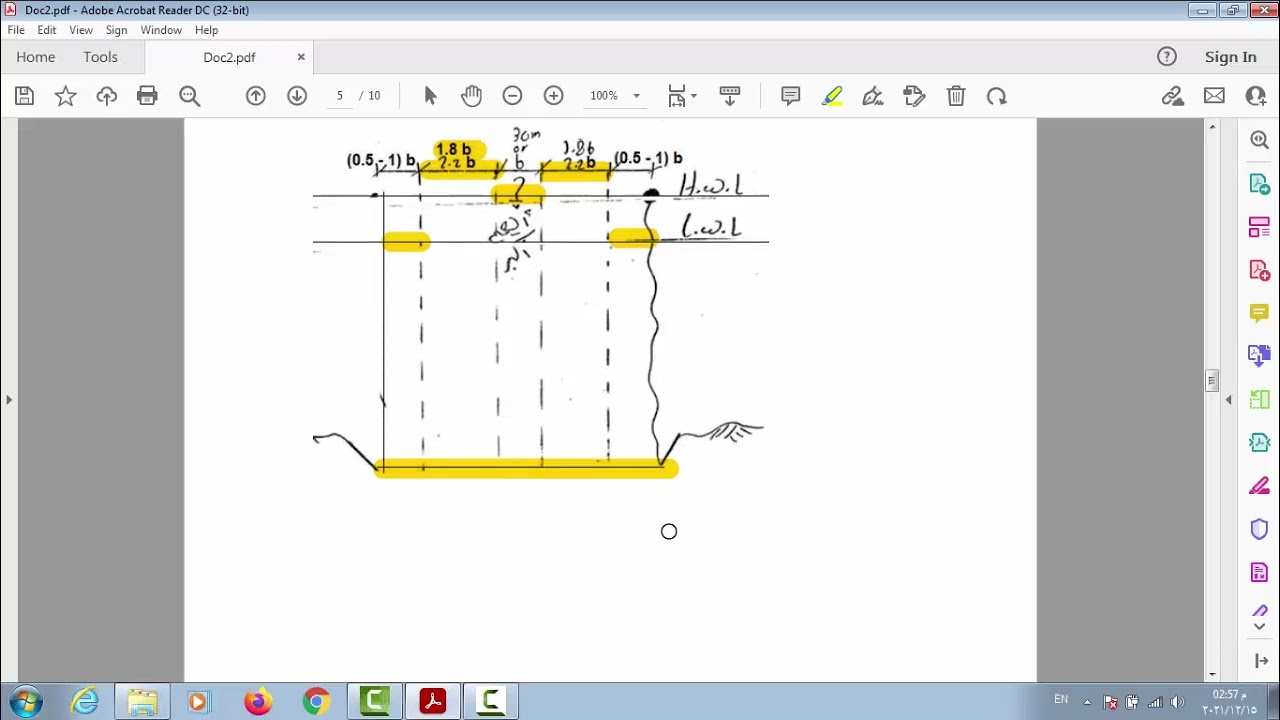Zoom in with plus button
The height and width of the screenshot is (720, 1280).
(553, 96)
